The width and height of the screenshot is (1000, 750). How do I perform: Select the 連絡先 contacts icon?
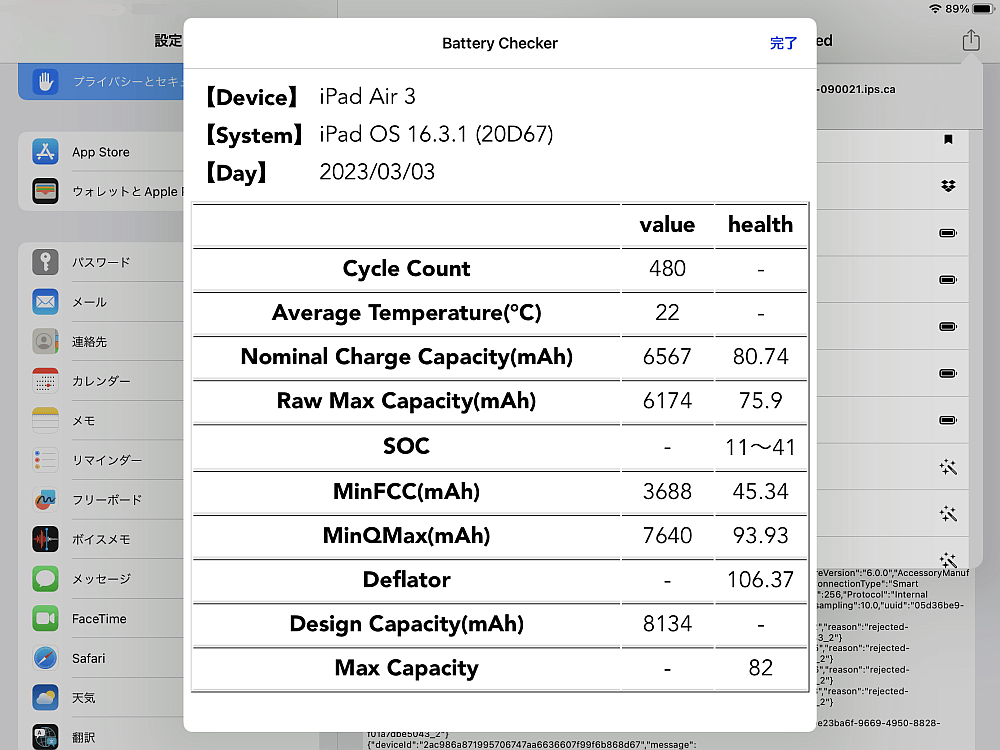[x=45, y=341]
